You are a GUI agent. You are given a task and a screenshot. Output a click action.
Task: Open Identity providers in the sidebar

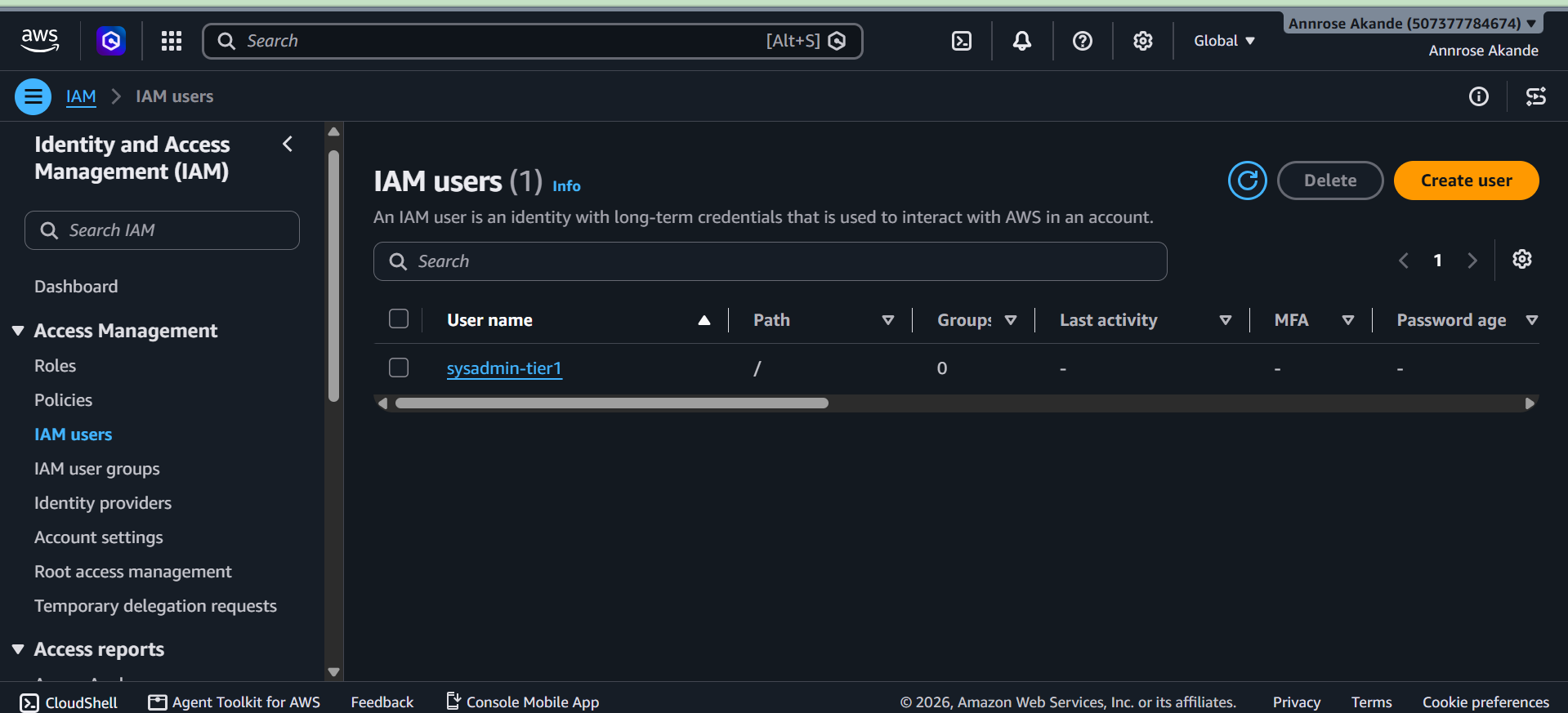coord(103,503)
